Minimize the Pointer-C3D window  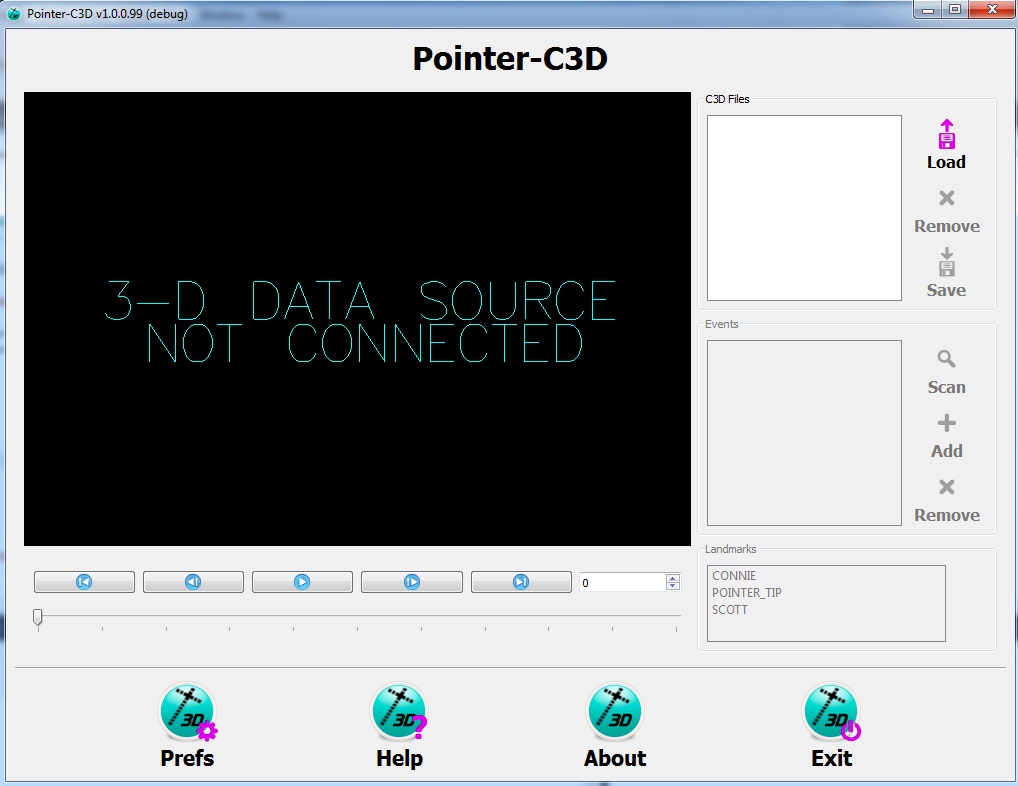[928, 10]
